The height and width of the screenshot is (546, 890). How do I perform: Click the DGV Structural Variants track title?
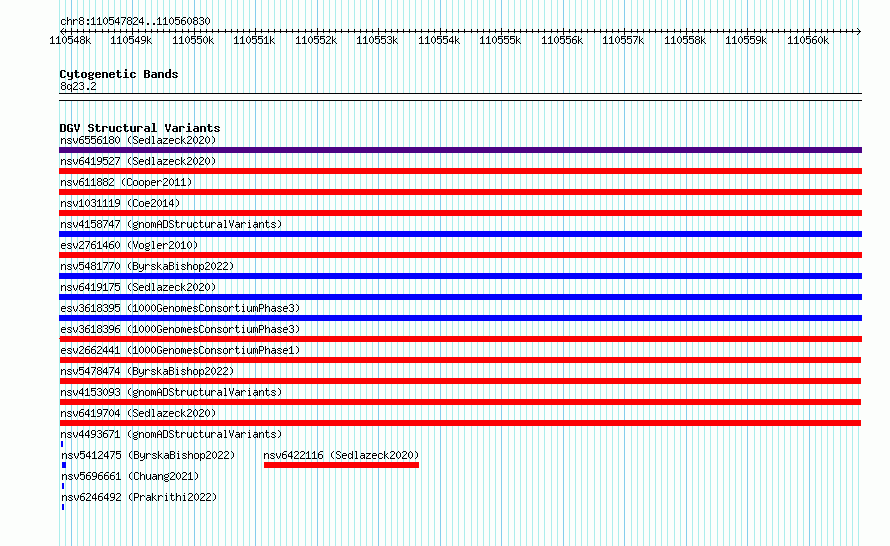coord(140,128)
